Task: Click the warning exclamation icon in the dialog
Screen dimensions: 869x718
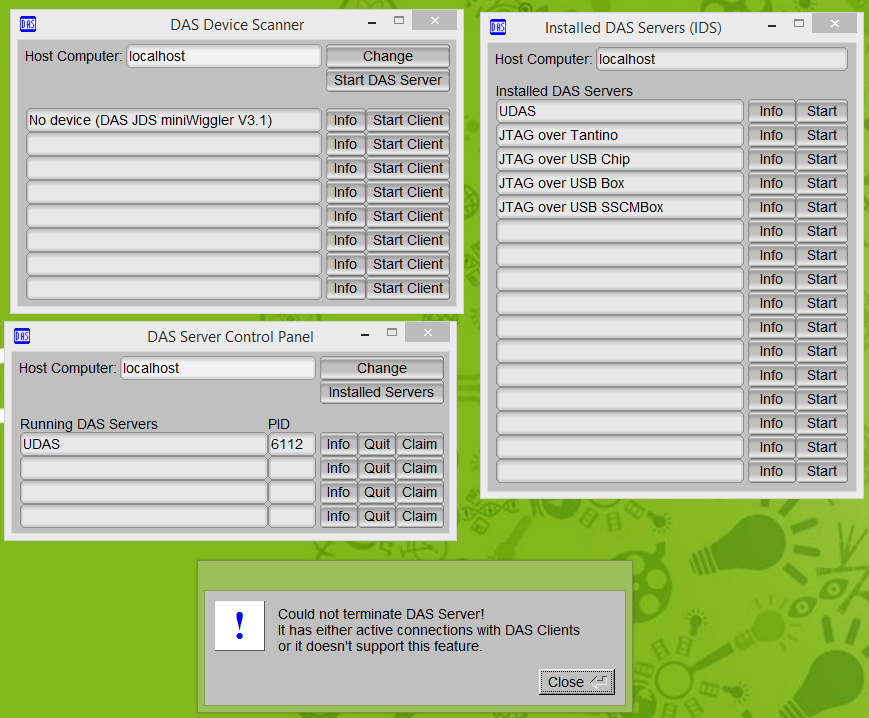Action: pyautogui.click(x=239, y=626)
